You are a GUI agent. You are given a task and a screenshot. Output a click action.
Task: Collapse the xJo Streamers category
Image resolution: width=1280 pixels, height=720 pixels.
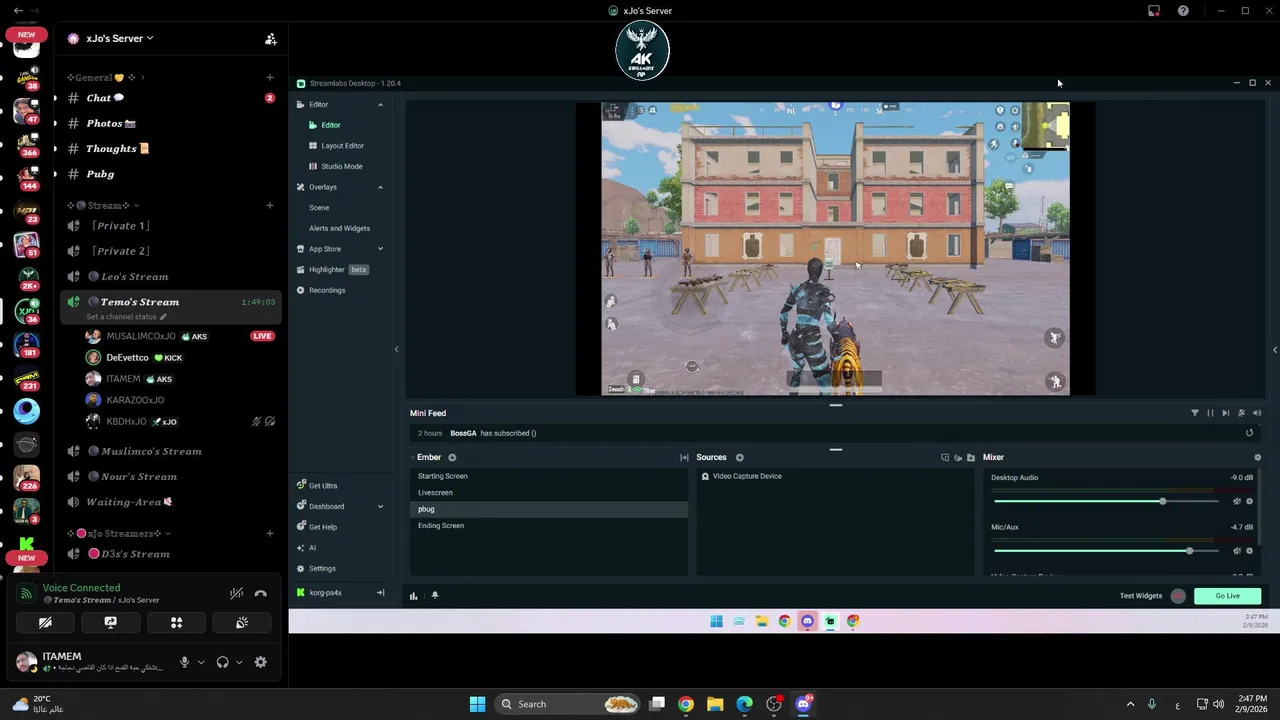pyautogui.click(x=118, y=534)
